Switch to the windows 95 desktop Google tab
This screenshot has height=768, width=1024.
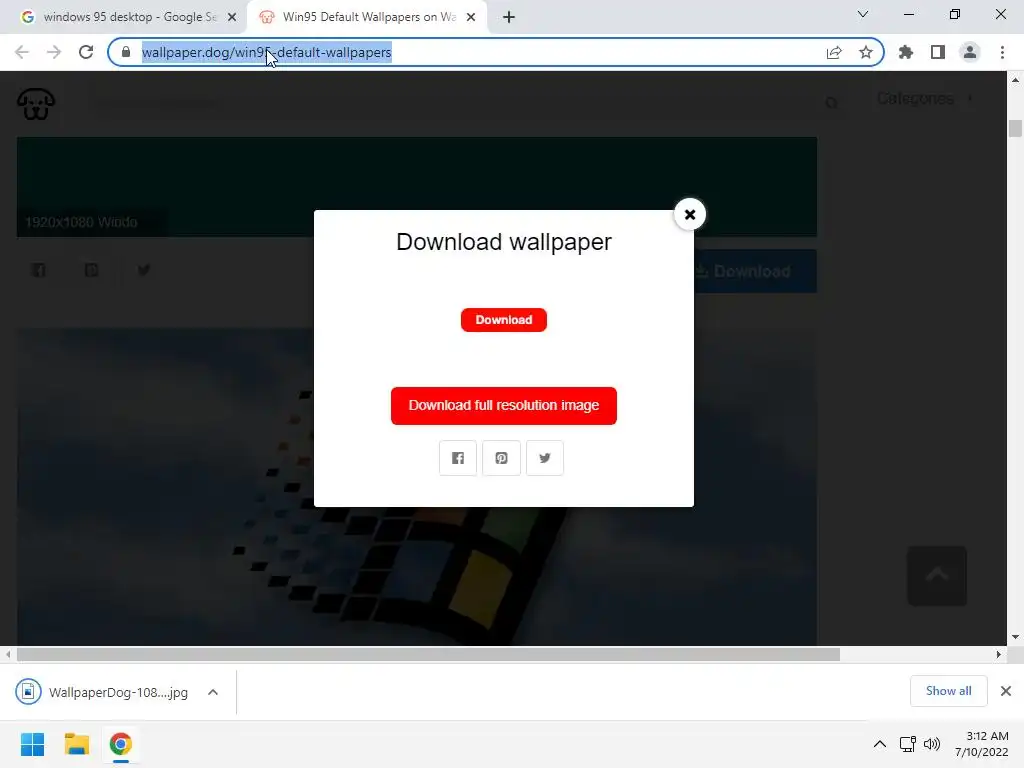click(129, 17)
